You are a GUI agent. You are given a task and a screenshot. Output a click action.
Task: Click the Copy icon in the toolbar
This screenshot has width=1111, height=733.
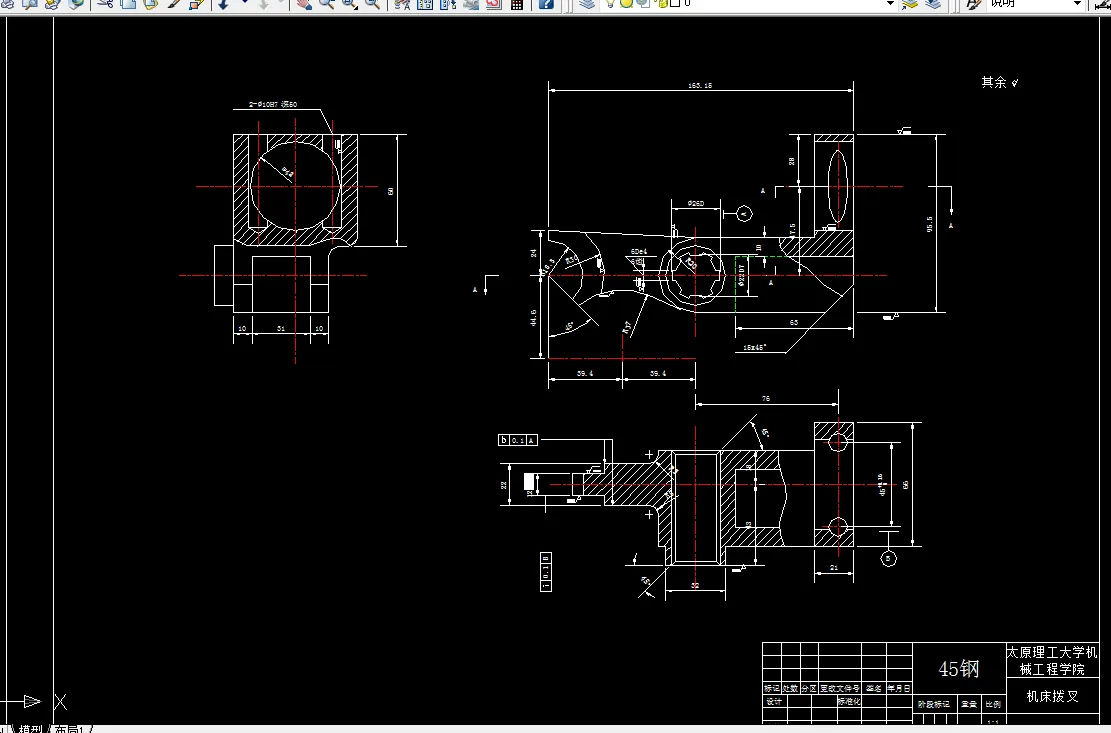(128, 4)
